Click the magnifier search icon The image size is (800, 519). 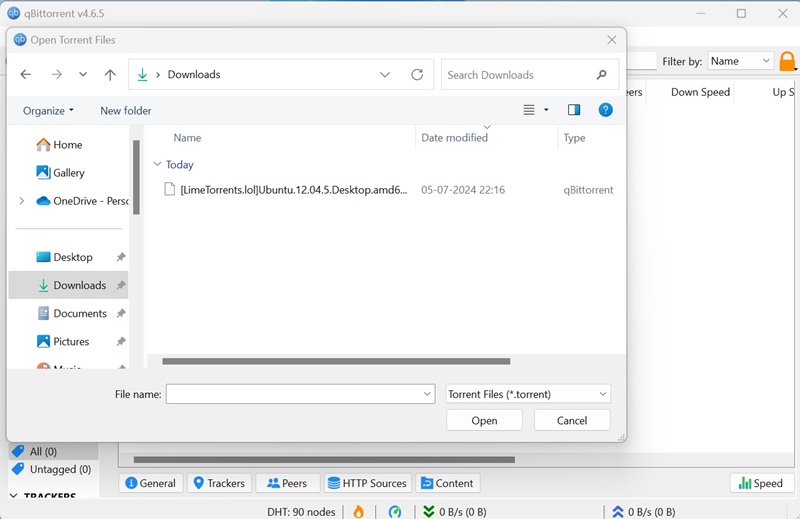602,75
